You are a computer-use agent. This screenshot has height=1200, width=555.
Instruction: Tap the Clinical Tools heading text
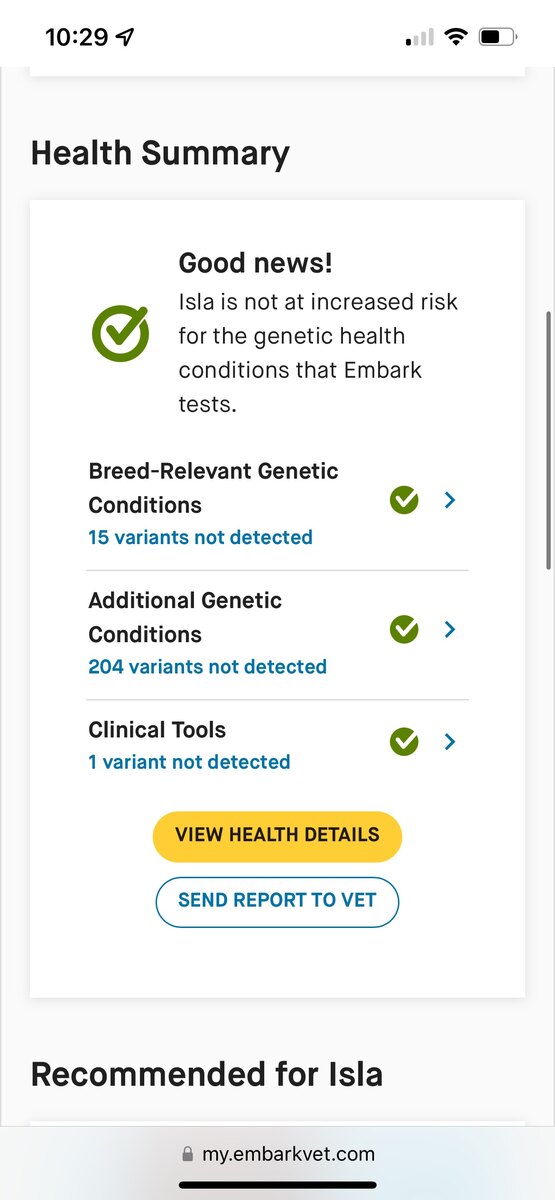(x=157, y=730)
